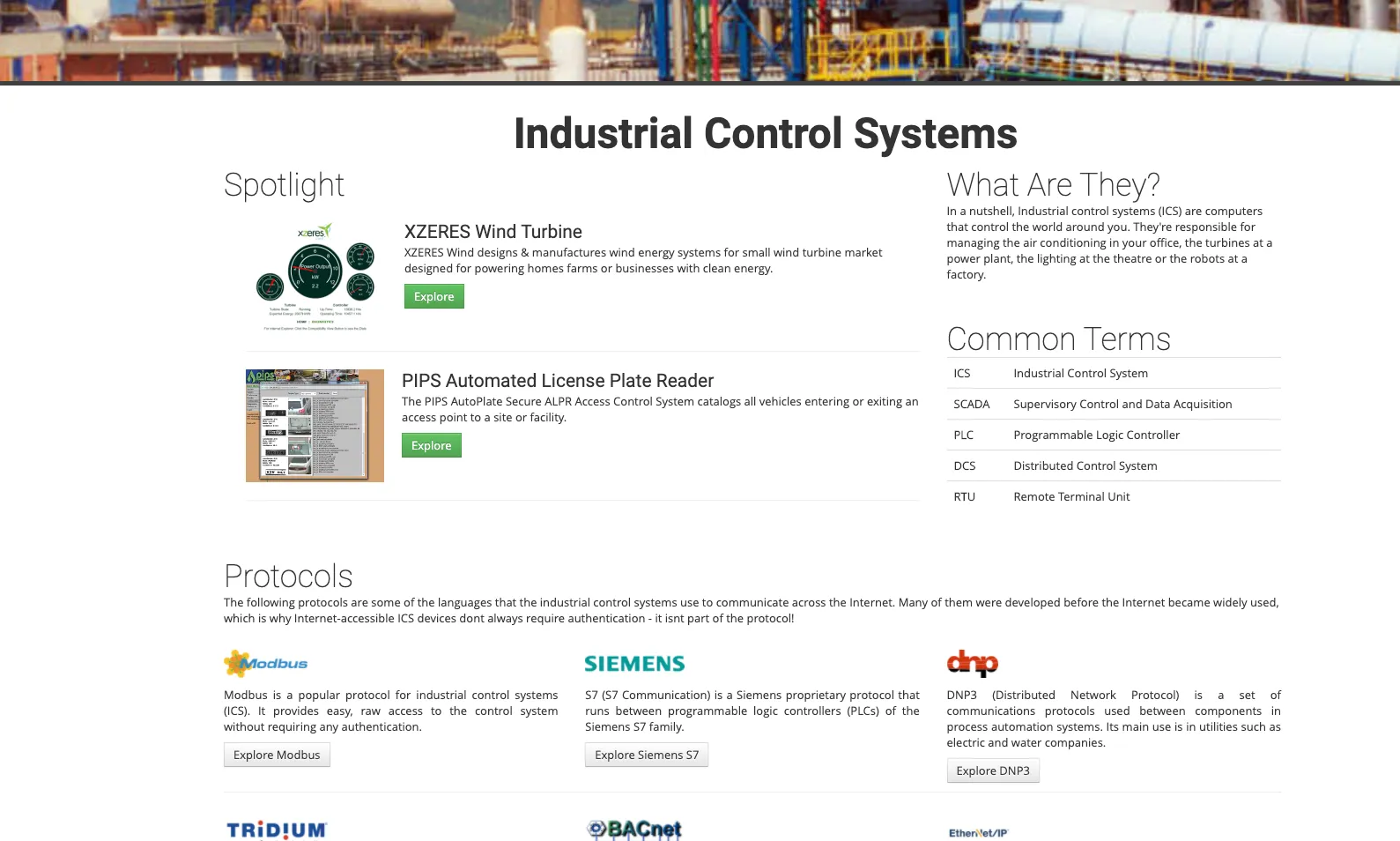Open the PIPS License Plate Reader thumbnail
The height and width of the screenshot is (841, 1400).
[315, 426]
